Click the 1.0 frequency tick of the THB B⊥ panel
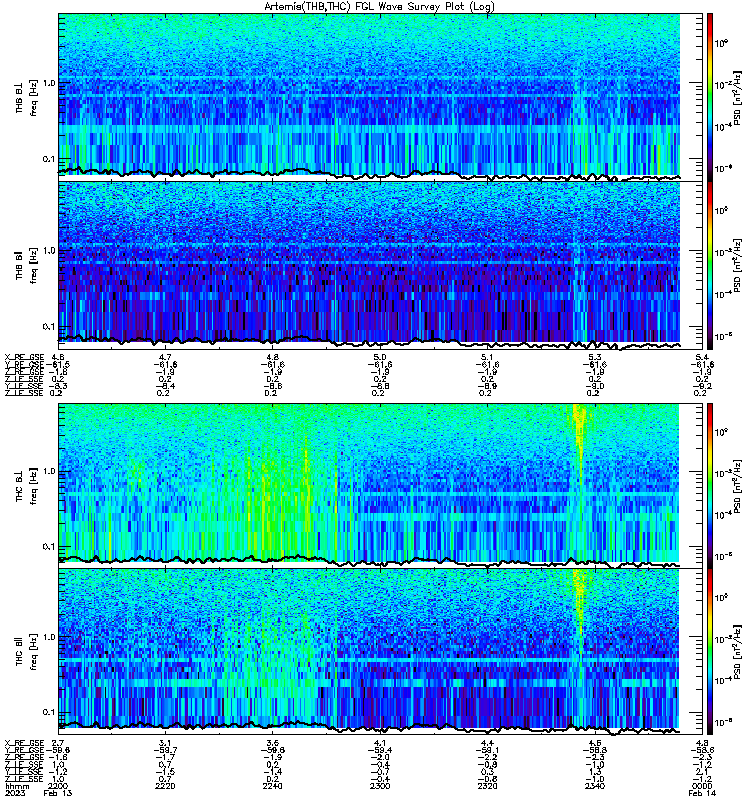 click(x=48, y=83)
